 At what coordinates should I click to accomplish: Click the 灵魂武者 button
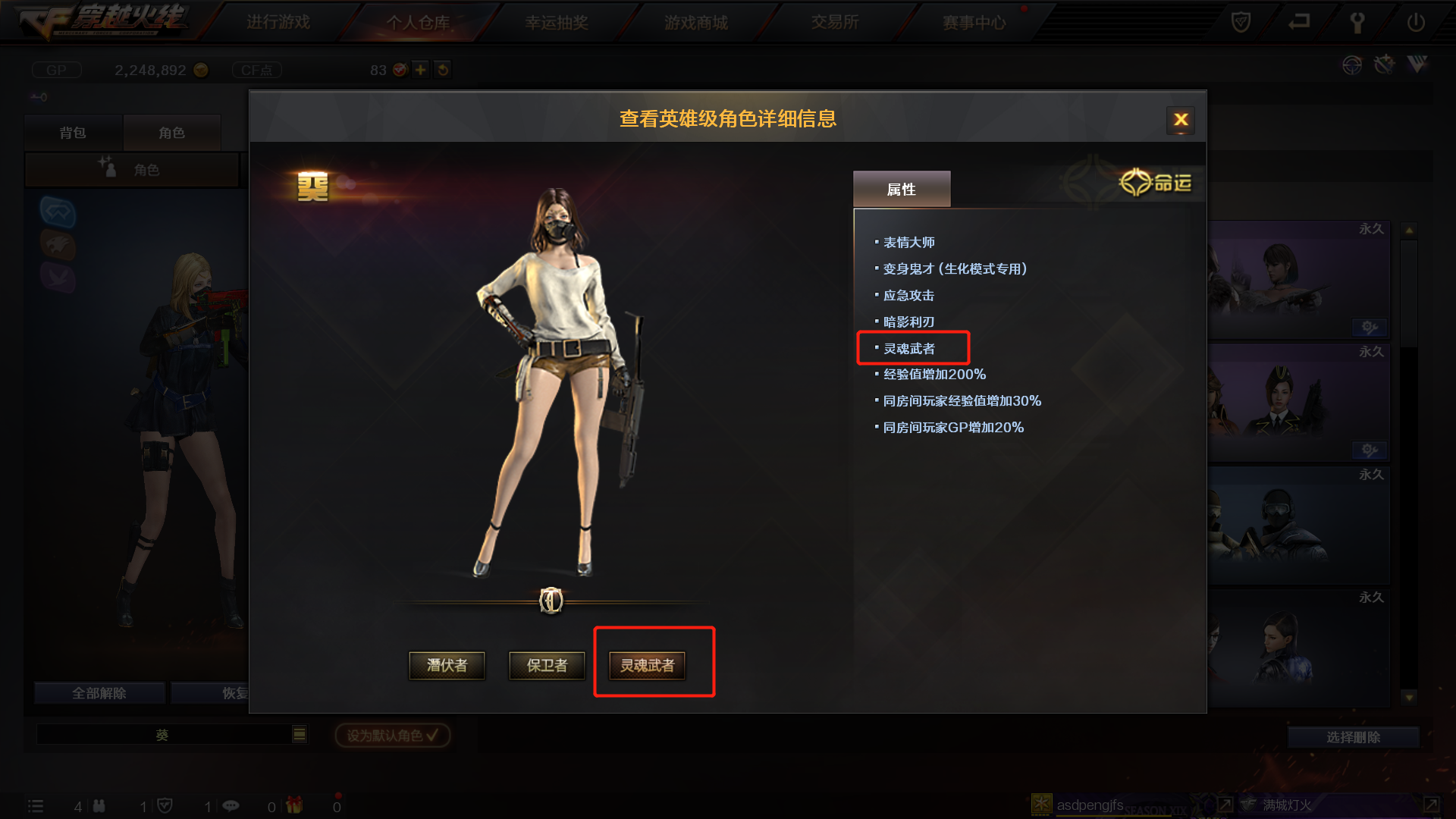647,665
